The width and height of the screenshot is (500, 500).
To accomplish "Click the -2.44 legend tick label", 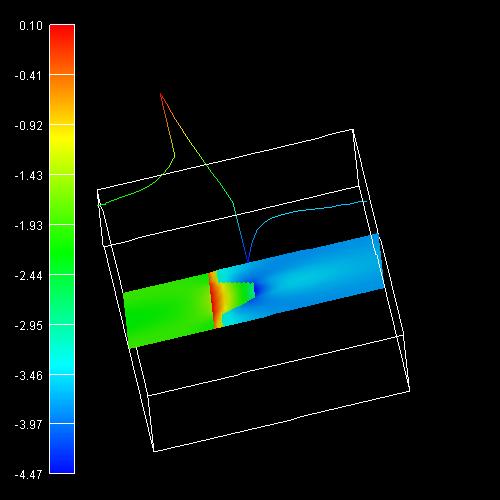I will coord(29,276).
